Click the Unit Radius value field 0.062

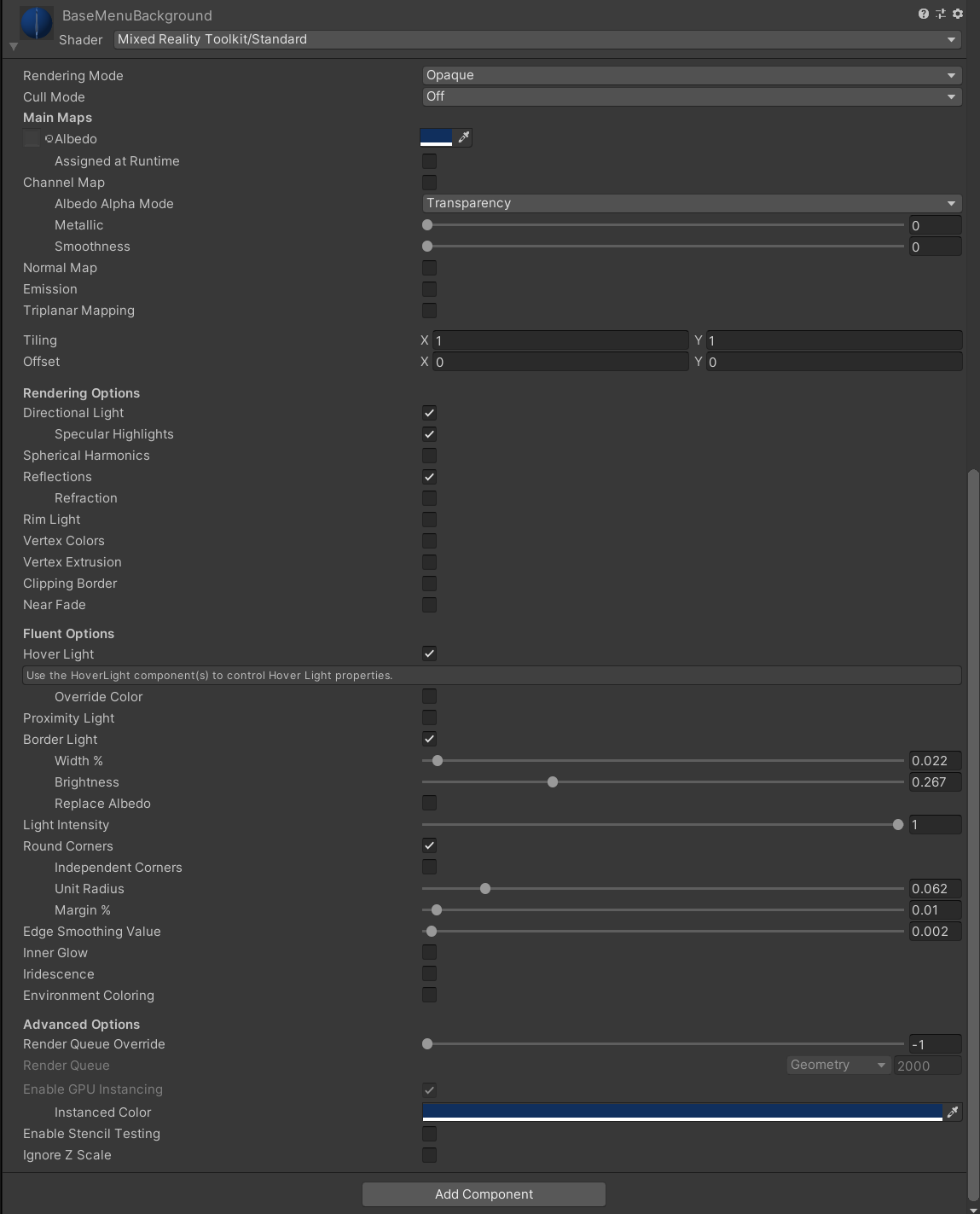click(x=936, y=889)
